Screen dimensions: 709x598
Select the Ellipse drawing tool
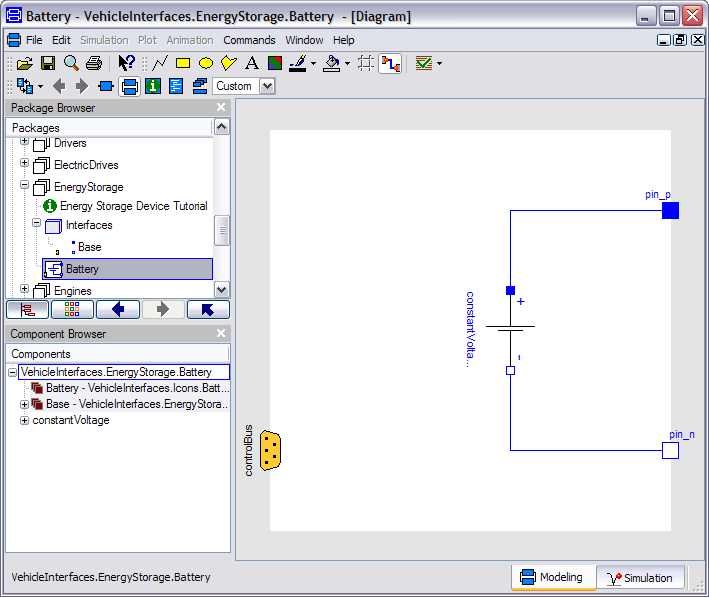tap(206, 63)
